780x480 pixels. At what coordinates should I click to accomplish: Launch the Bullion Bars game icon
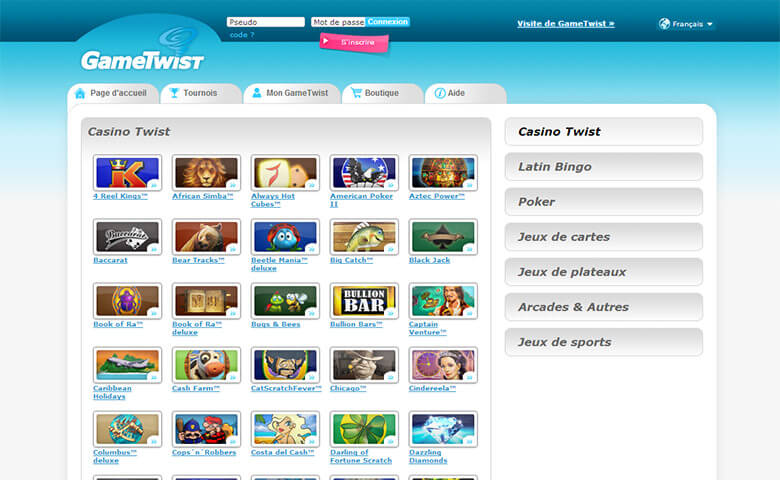pos(364,301)
